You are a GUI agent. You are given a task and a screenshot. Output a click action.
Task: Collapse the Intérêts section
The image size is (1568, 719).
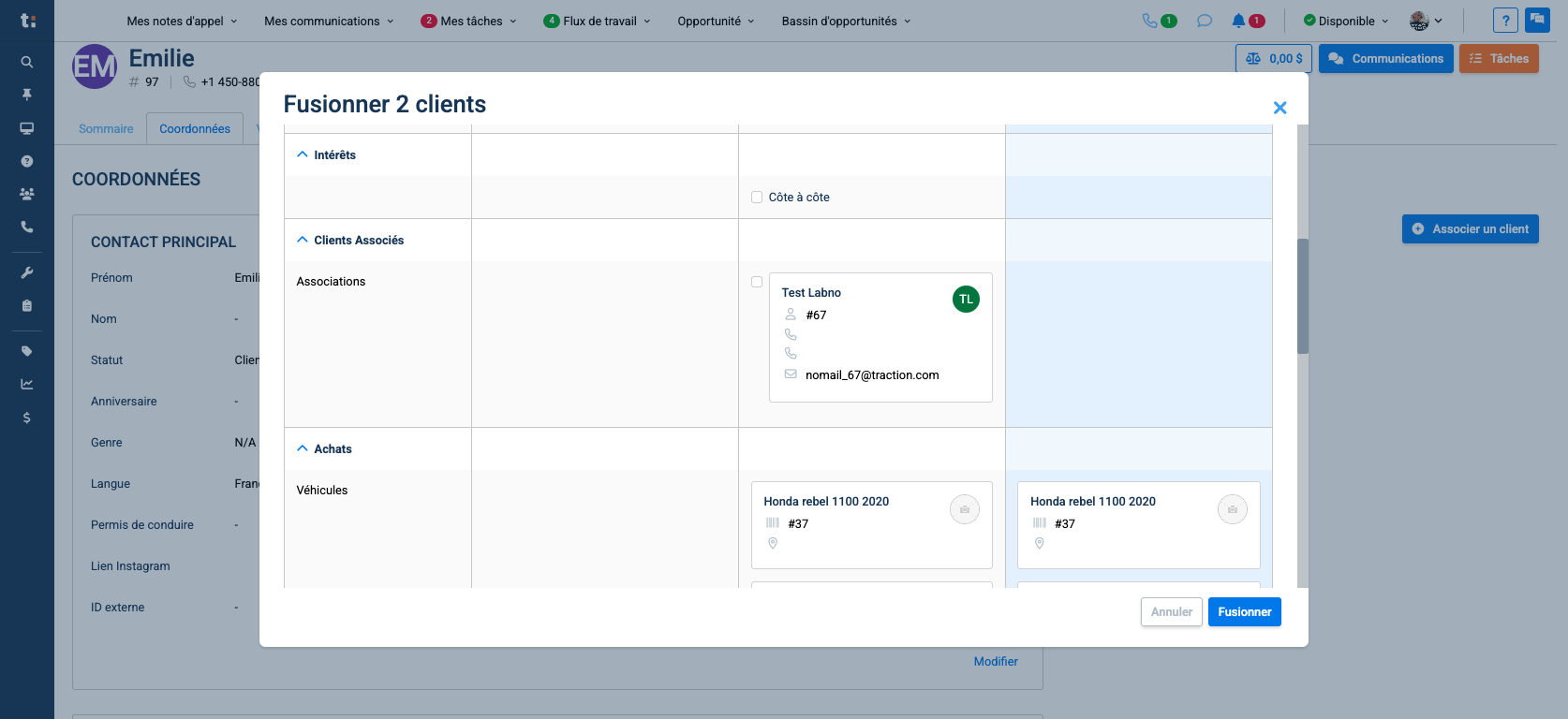303,154
